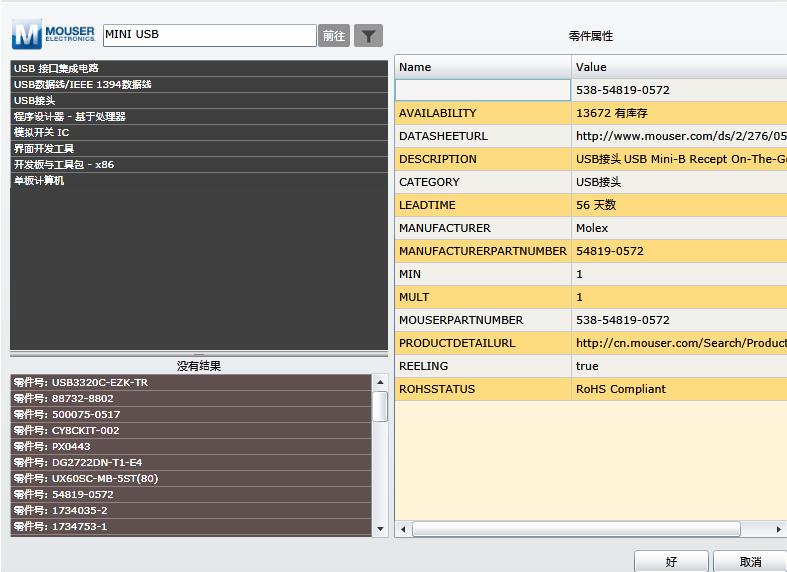Click the datasheet URL value cell
The width and height of the screenshot is (787, 572).
coord(679,136)
